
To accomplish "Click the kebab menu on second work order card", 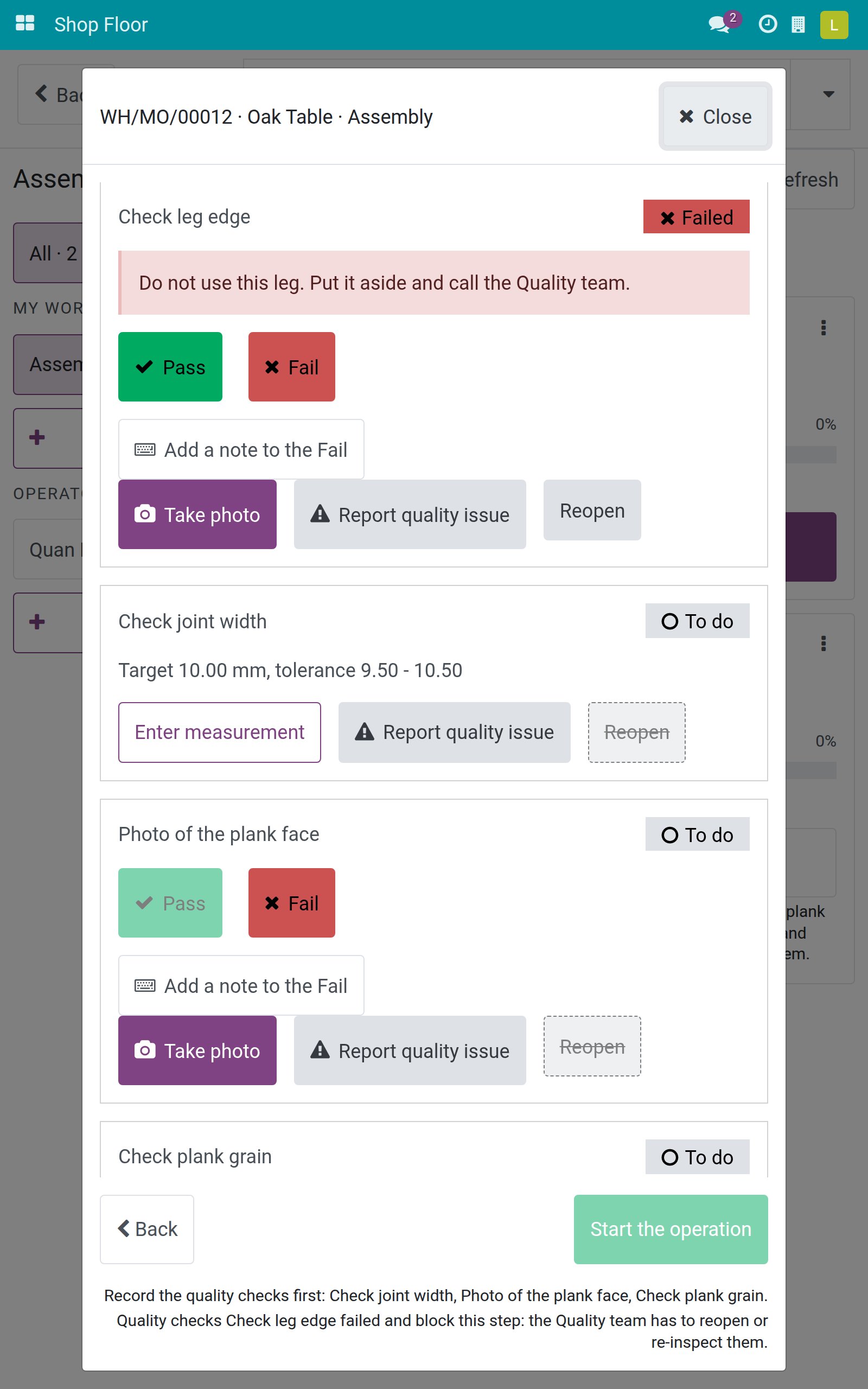I will pyautogui.click(x=824, y=643).
